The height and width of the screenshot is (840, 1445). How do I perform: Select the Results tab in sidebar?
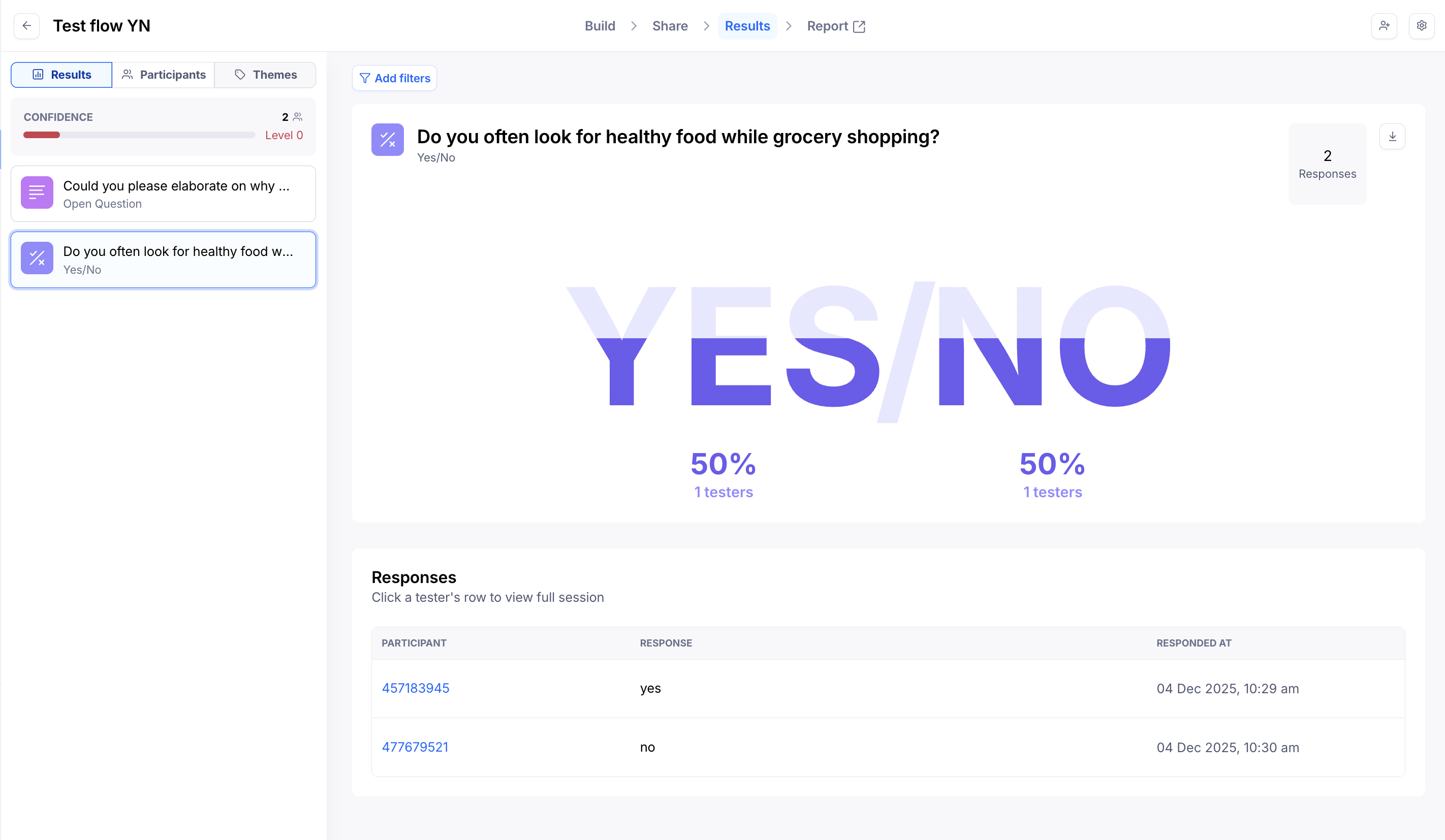pyautogui.click(x=62, y=75)
